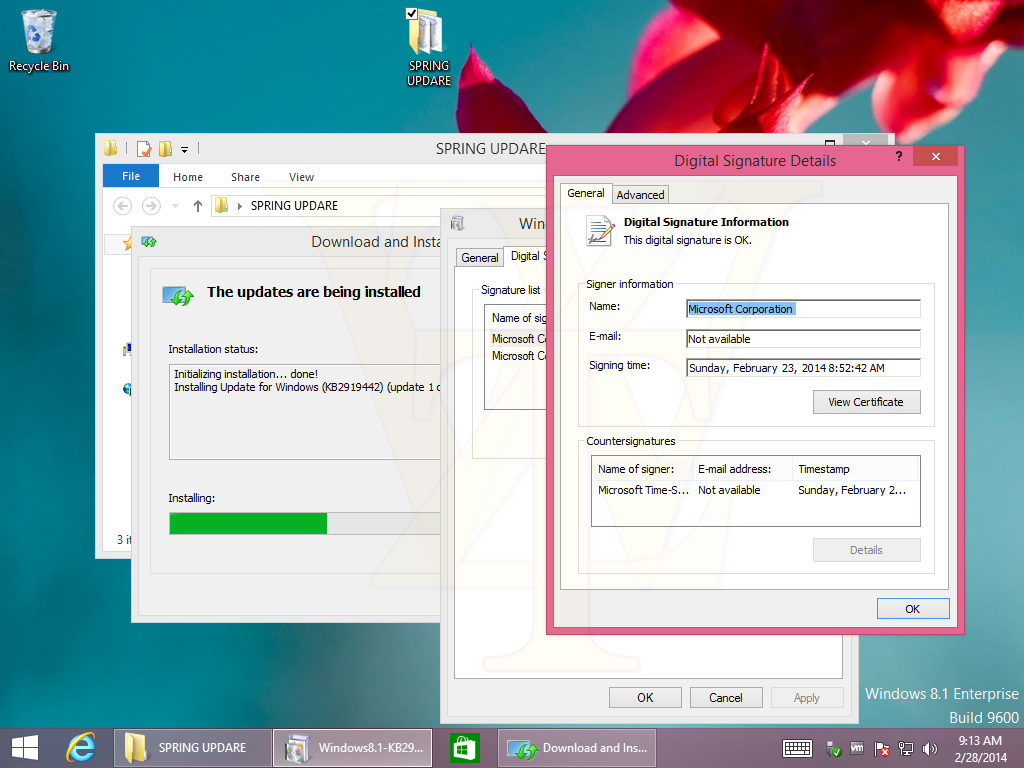Click OK in the properties window
The height and width of the screenshot is (768, 1024).
tap(645, 697)
